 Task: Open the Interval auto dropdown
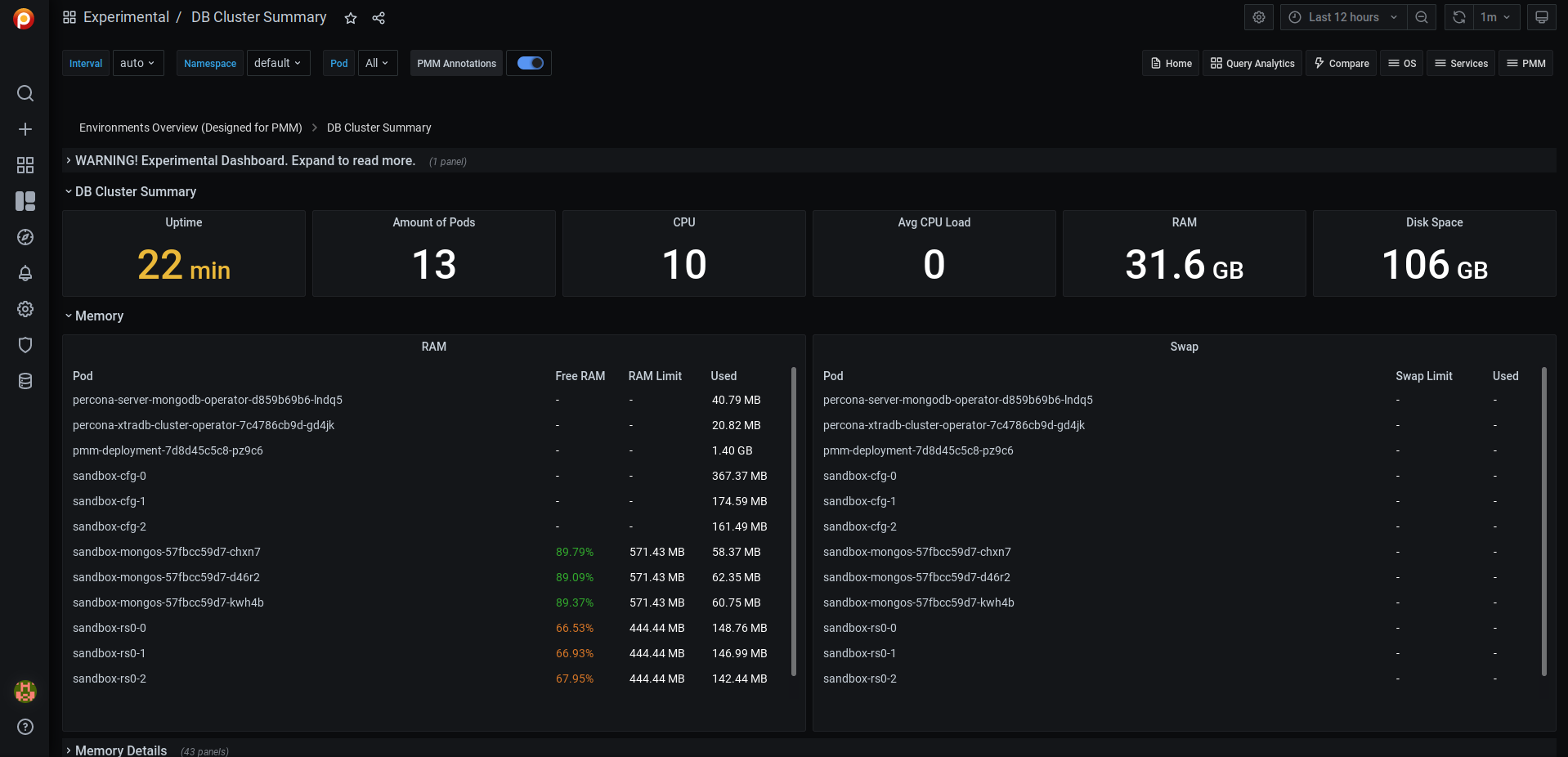[137, 63]
